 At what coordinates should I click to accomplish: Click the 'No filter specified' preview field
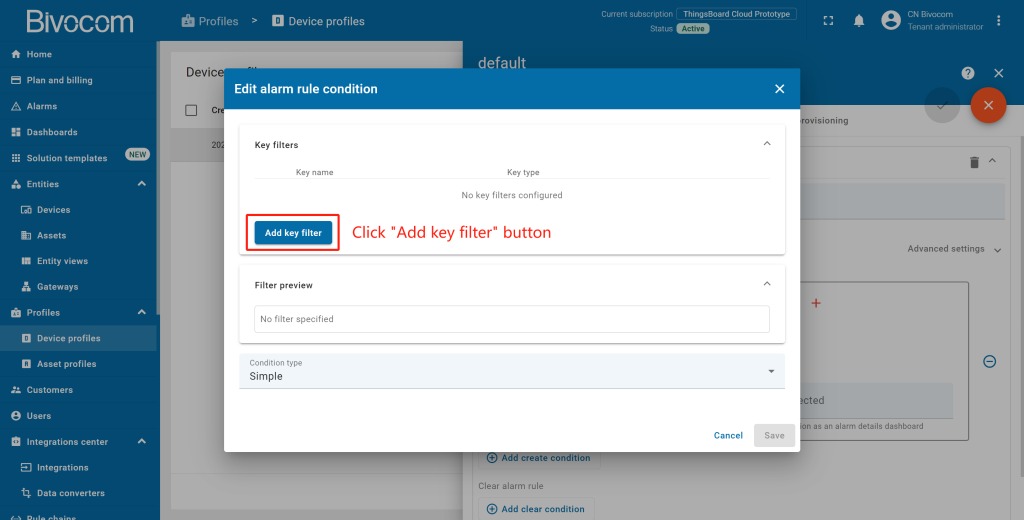click(x=512, y=319)
